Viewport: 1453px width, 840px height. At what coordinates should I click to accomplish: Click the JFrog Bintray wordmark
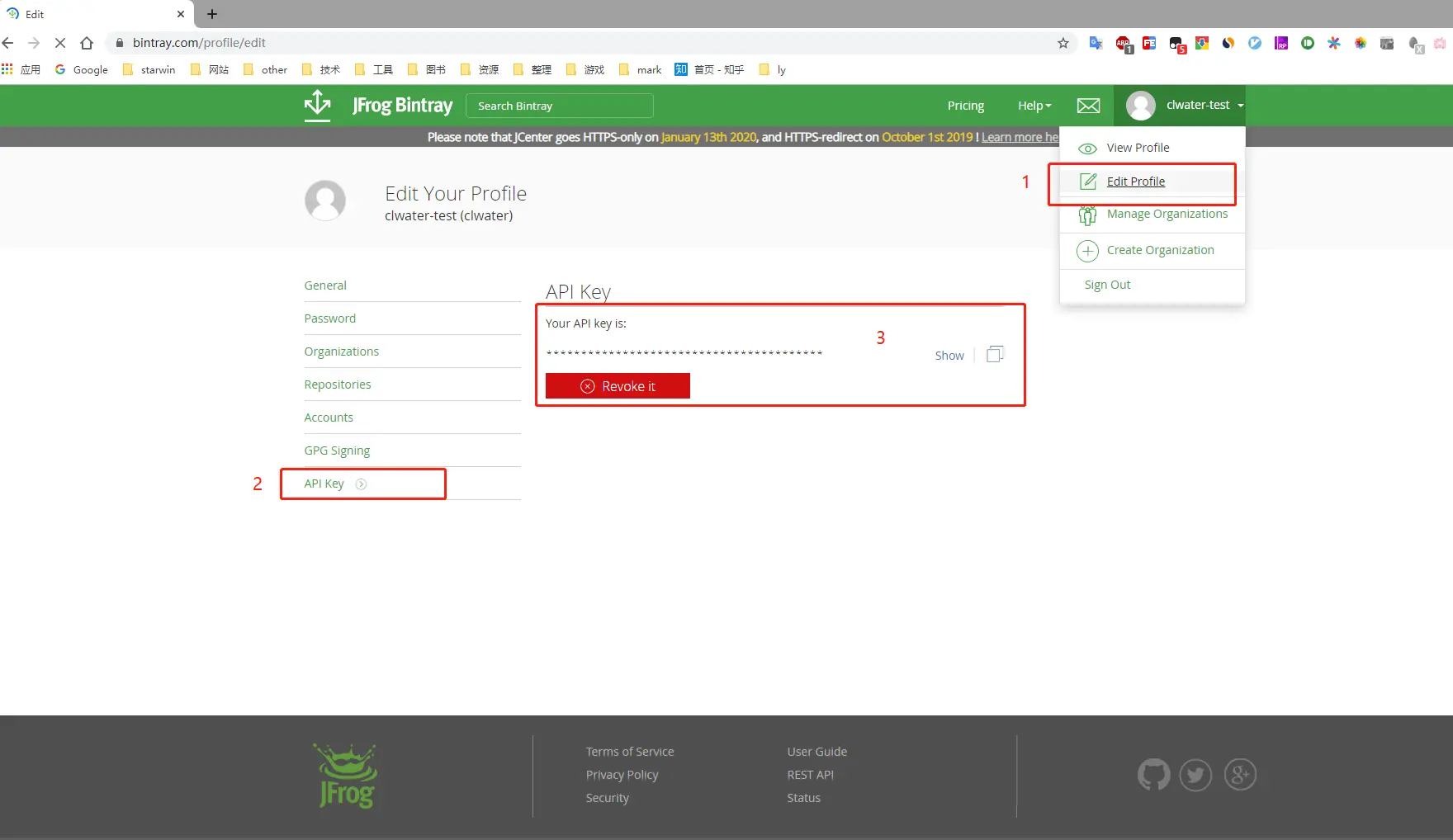402,106
